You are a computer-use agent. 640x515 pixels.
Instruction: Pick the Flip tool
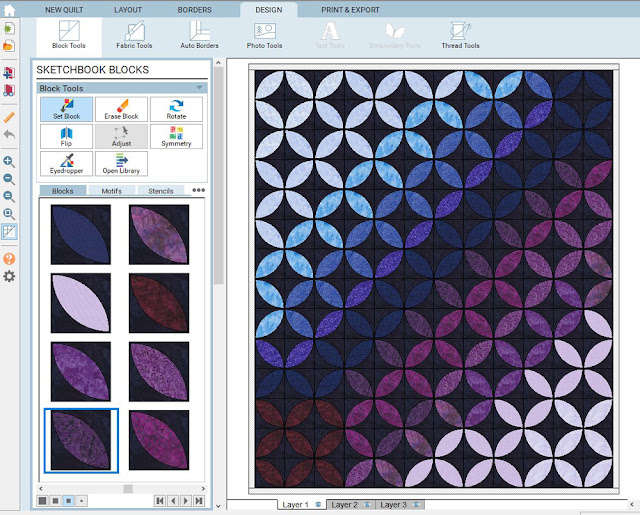click(67, 137)
